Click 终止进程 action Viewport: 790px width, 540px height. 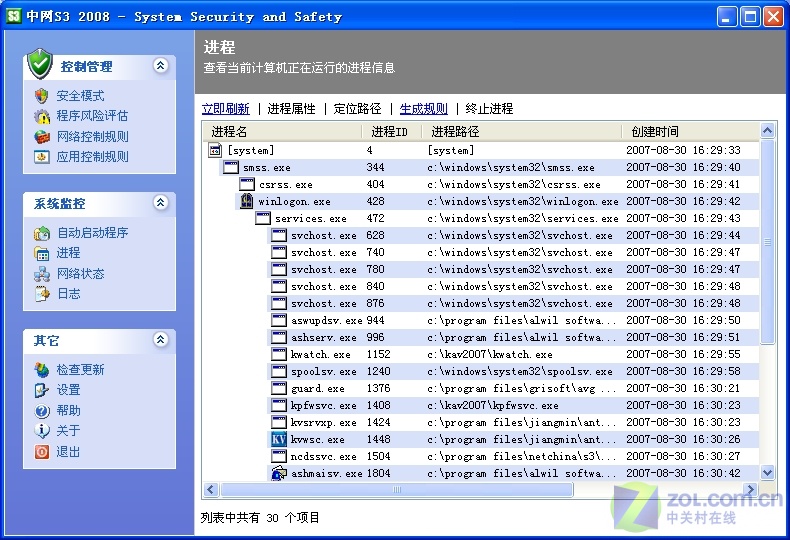(x=489, y=109)
